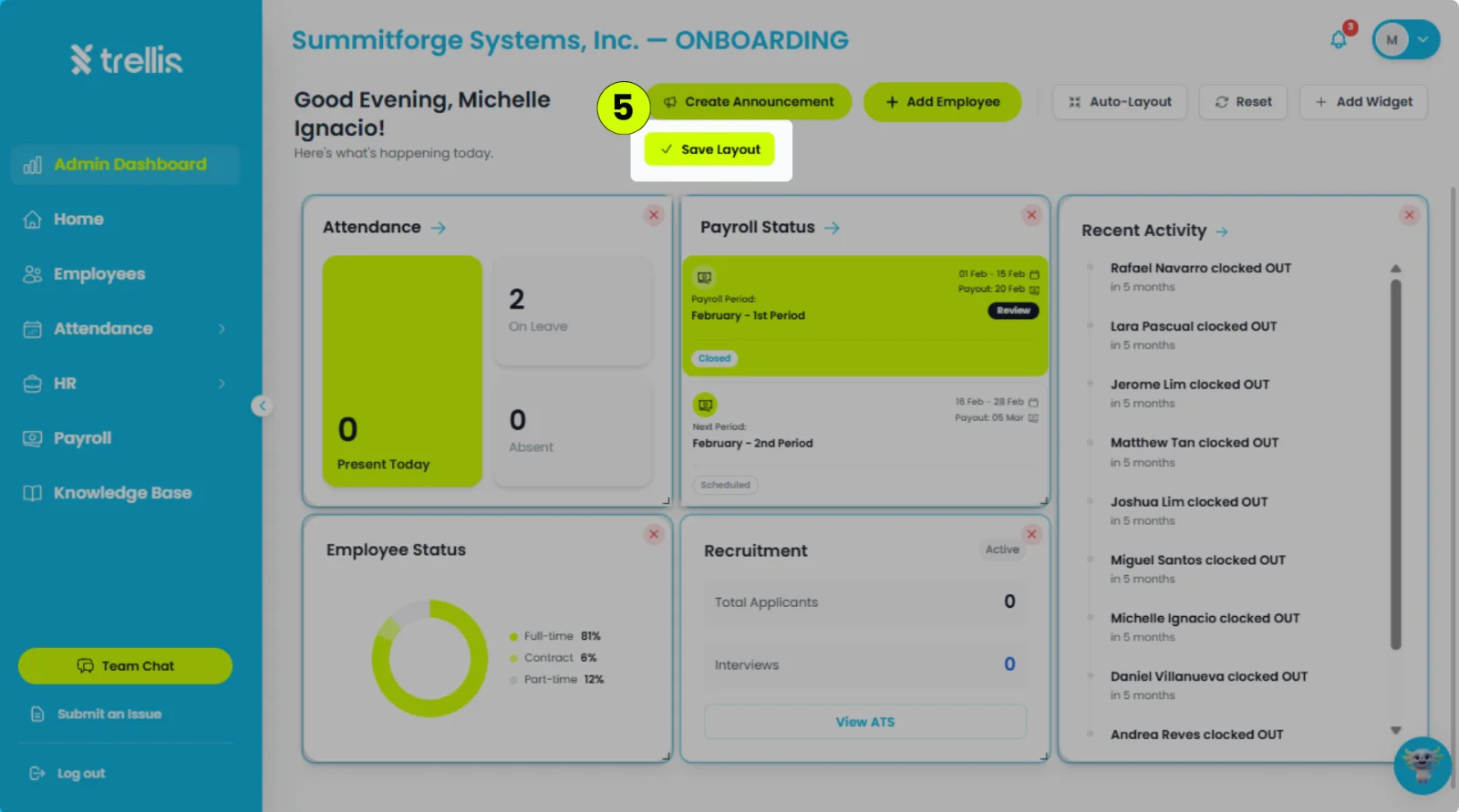Screen dimensions: 1459x812
Task: Remove the Payroll Status widget
Action: (x=1031, y=215)
